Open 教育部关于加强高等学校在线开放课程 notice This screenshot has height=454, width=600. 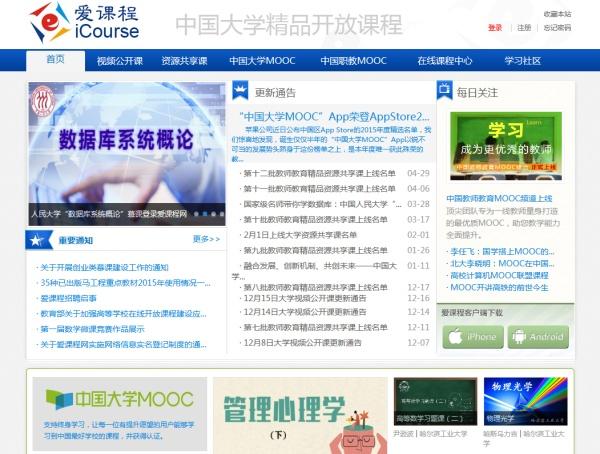click(123, 314)
